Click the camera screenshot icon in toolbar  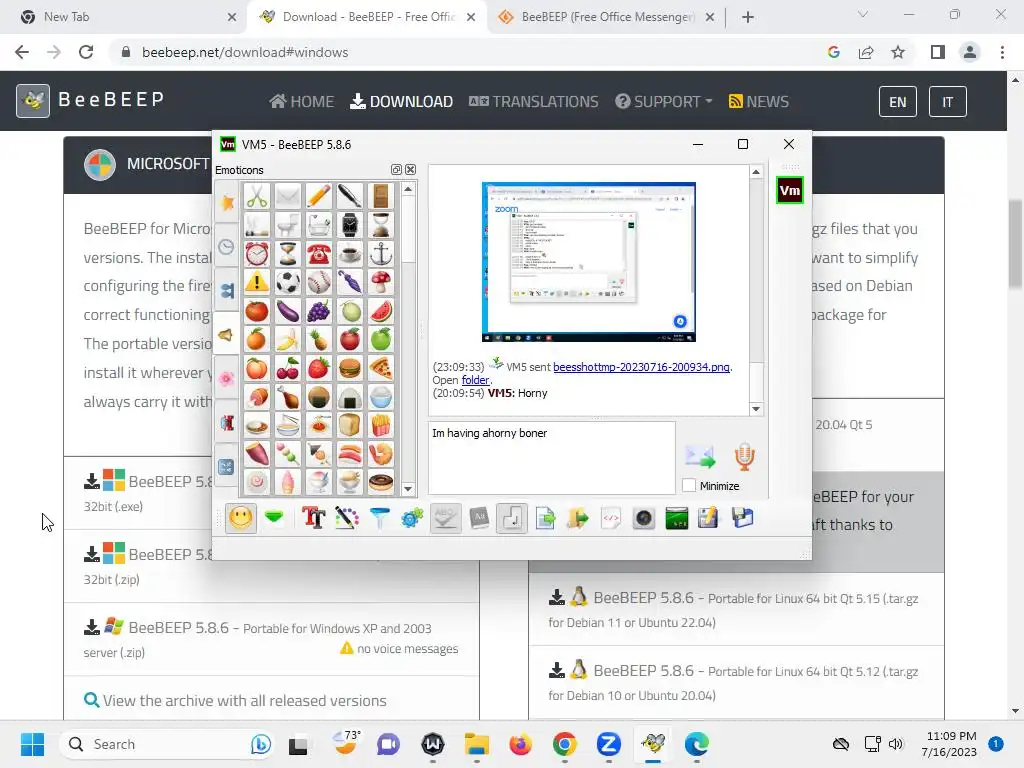coord(643,519)
